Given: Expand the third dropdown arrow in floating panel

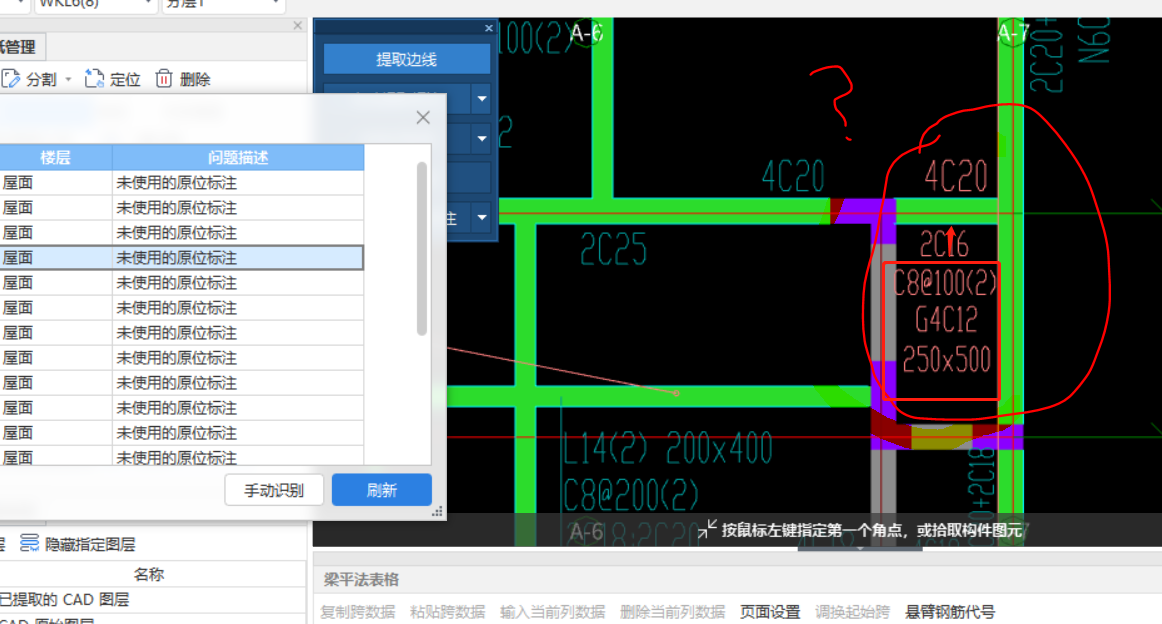Looking at the screenshot, I should [482, 139].
